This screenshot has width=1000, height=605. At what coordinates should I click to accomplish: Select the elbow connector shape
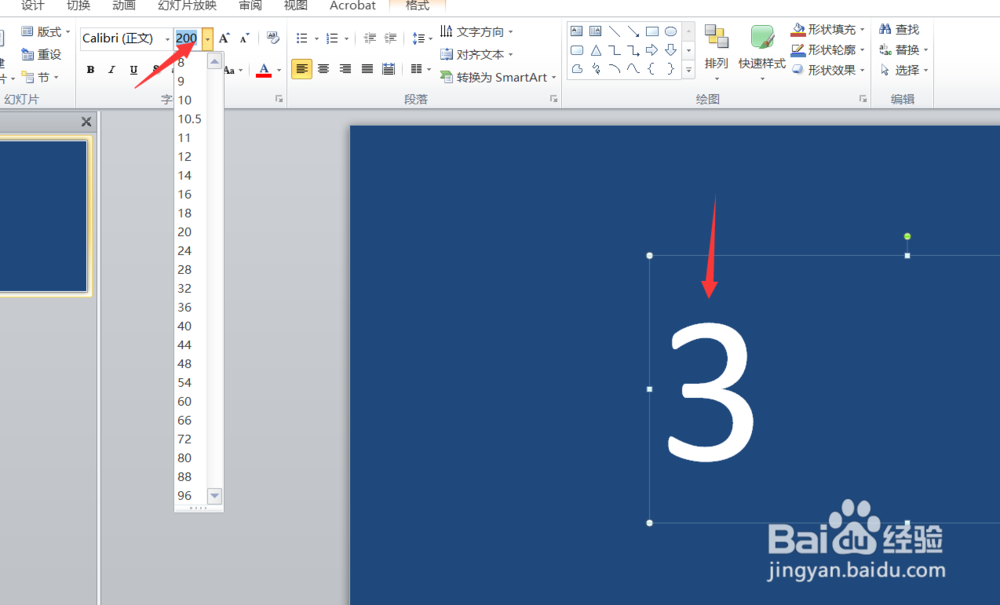coord(614,50)
